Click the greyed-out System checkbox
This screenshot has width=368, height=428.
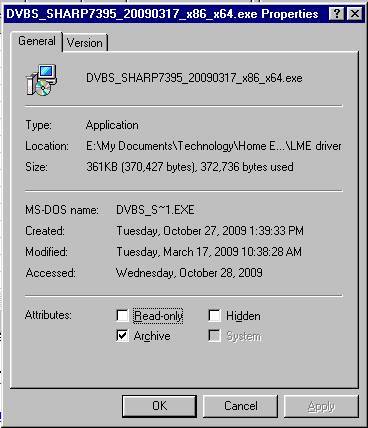[x=214, y=335]
